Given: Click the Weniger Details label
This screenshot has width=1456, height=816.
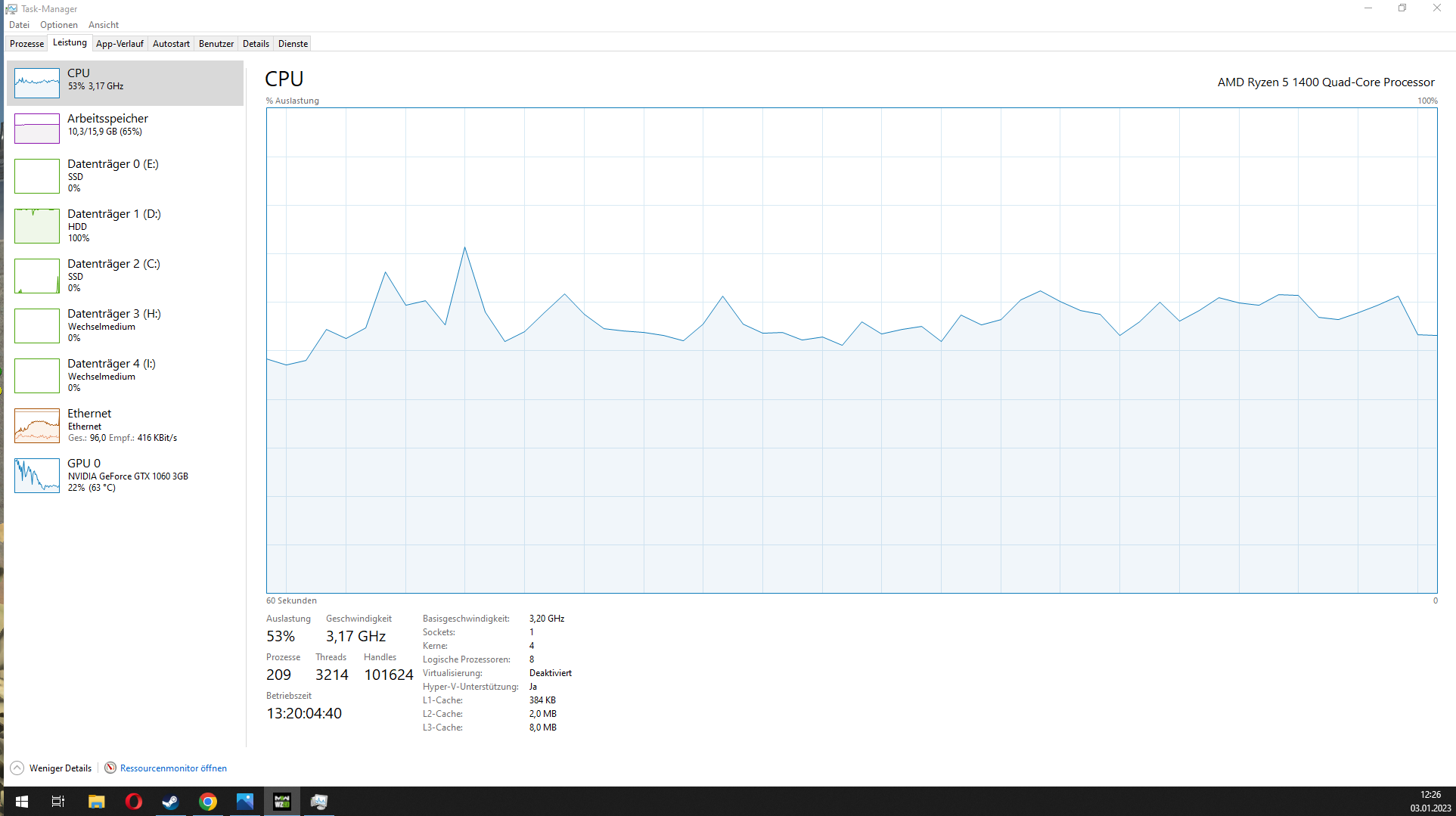Looking at the screenshot, I should 61,768.
